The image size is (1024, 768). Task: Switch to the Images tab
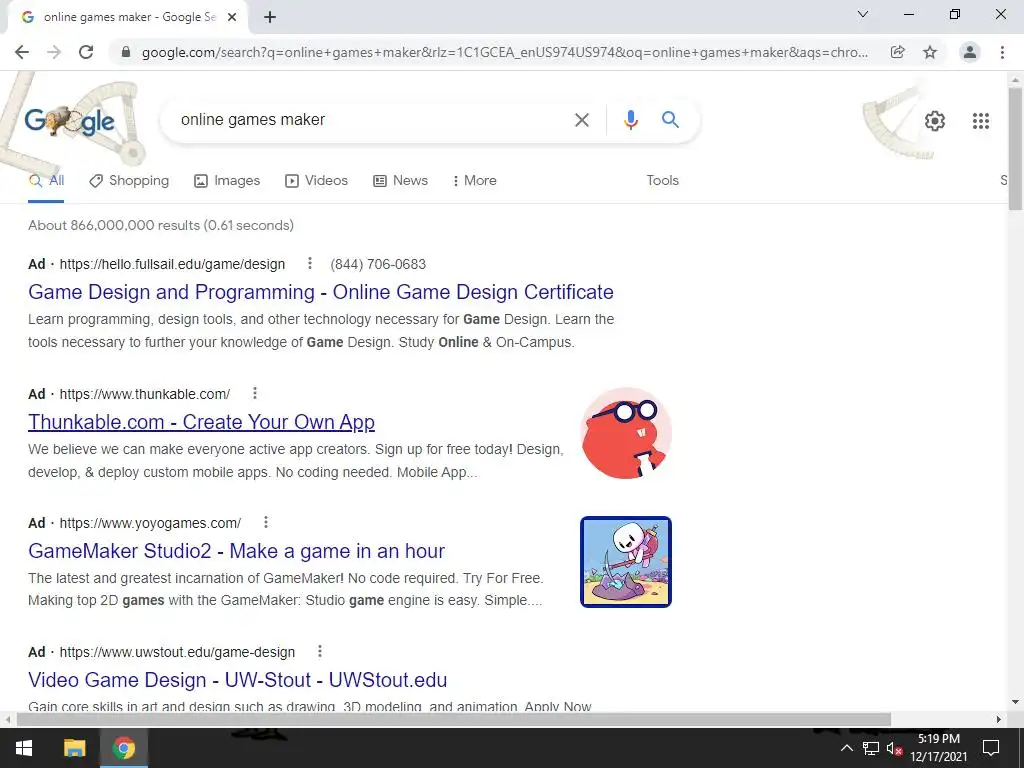pyautogui.click(x=227, y=181)
